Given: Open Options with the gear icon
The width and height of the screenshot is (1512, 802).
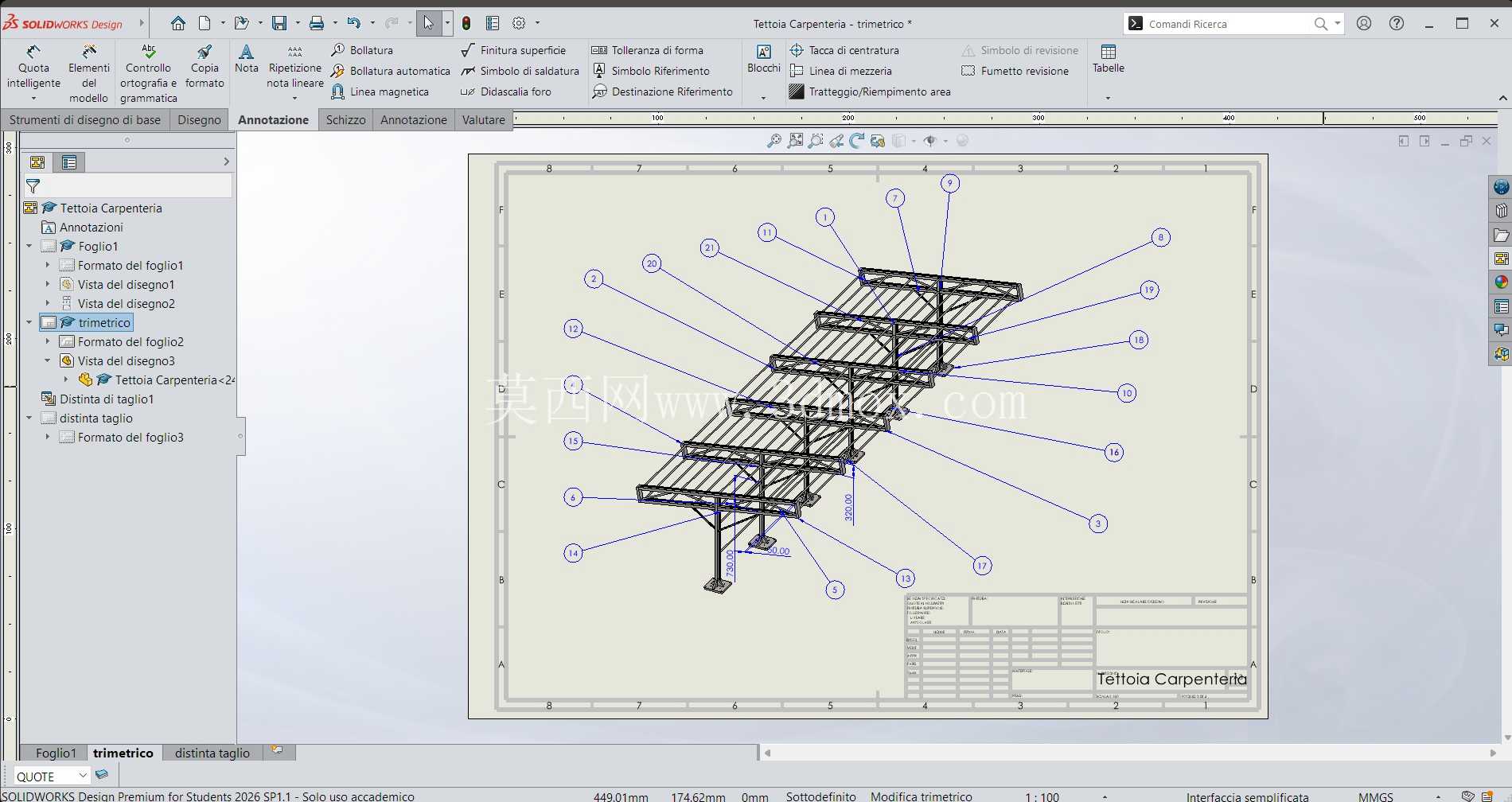Looking at the screenshot, I should [519, 23].
